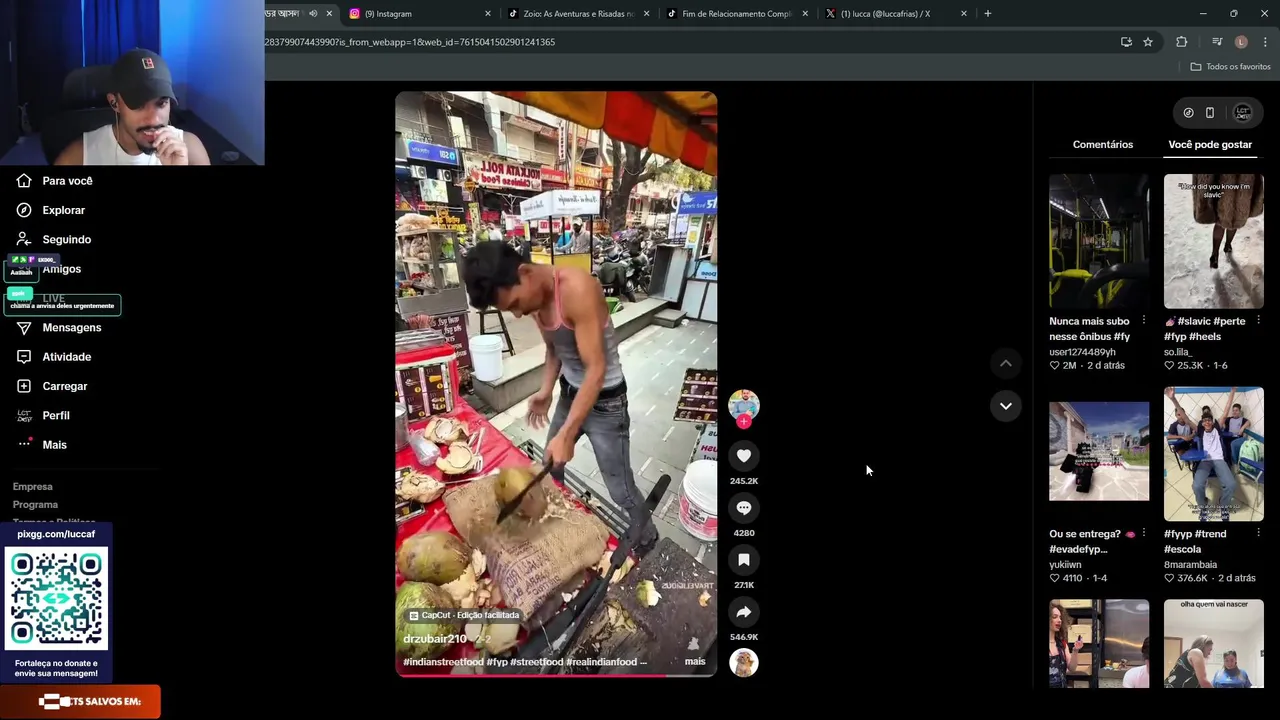The height and width of the screenshot is (720, 1280).
Task: Click the #realindianfood hashtag
Action: coord(601,662)
